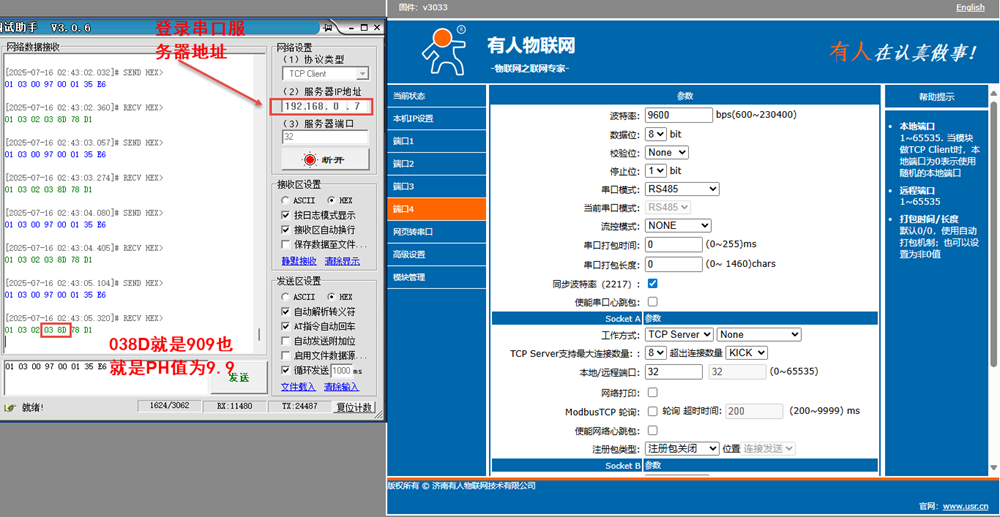Click RX:11480 in status bar

[234, 406]
